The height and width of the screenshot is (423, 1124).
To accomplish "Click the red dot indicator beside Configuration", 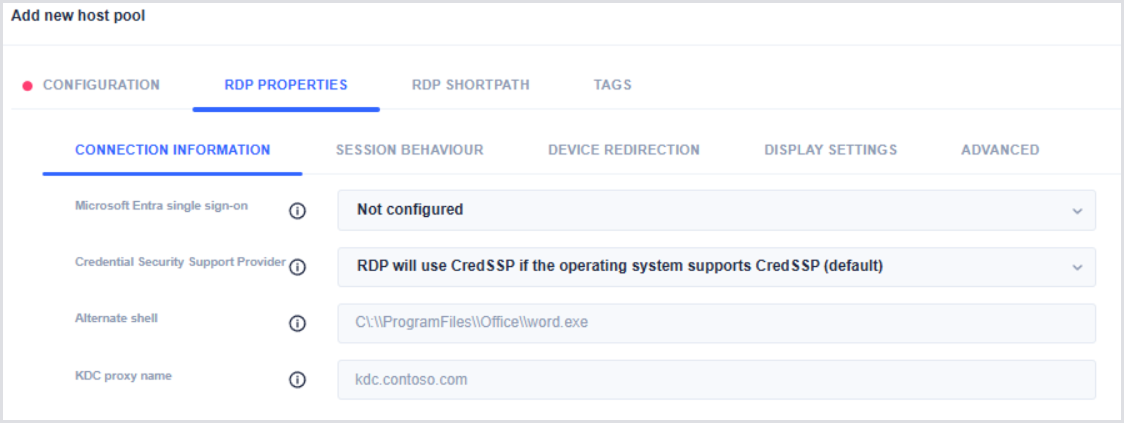I will point(27,85).
